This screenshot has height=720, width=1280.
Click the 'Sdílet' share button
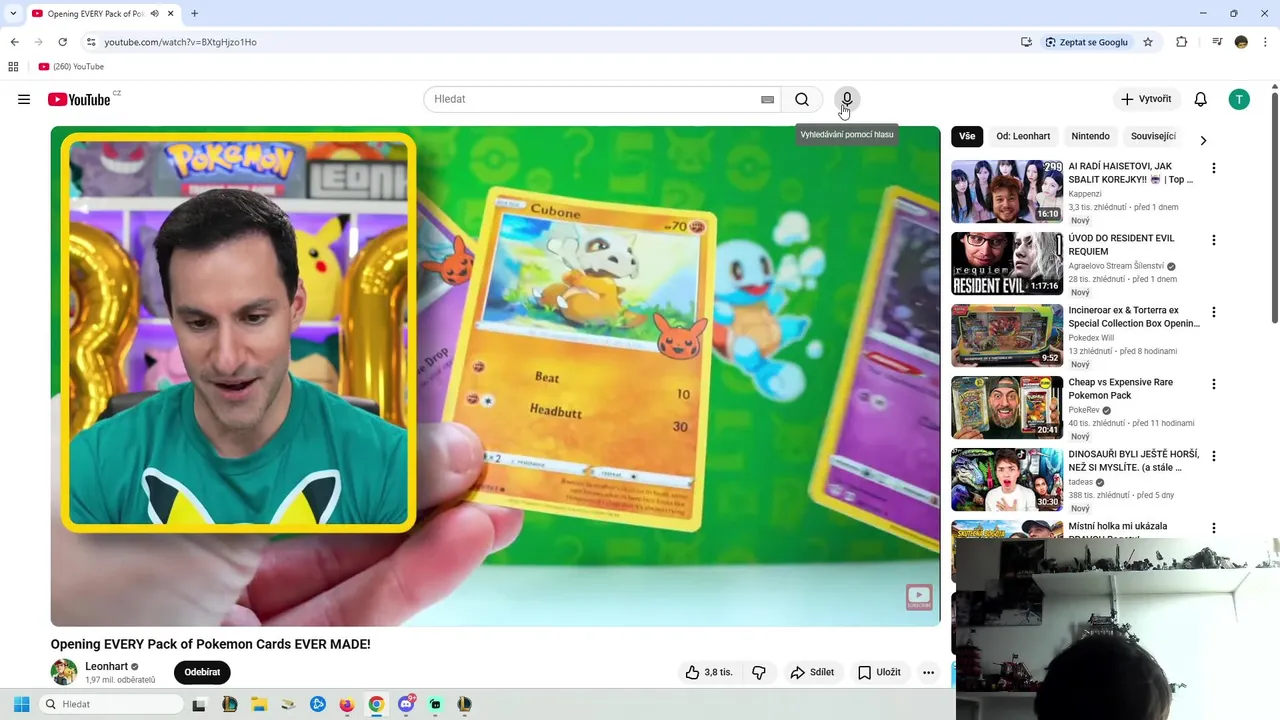pos(812,672)
